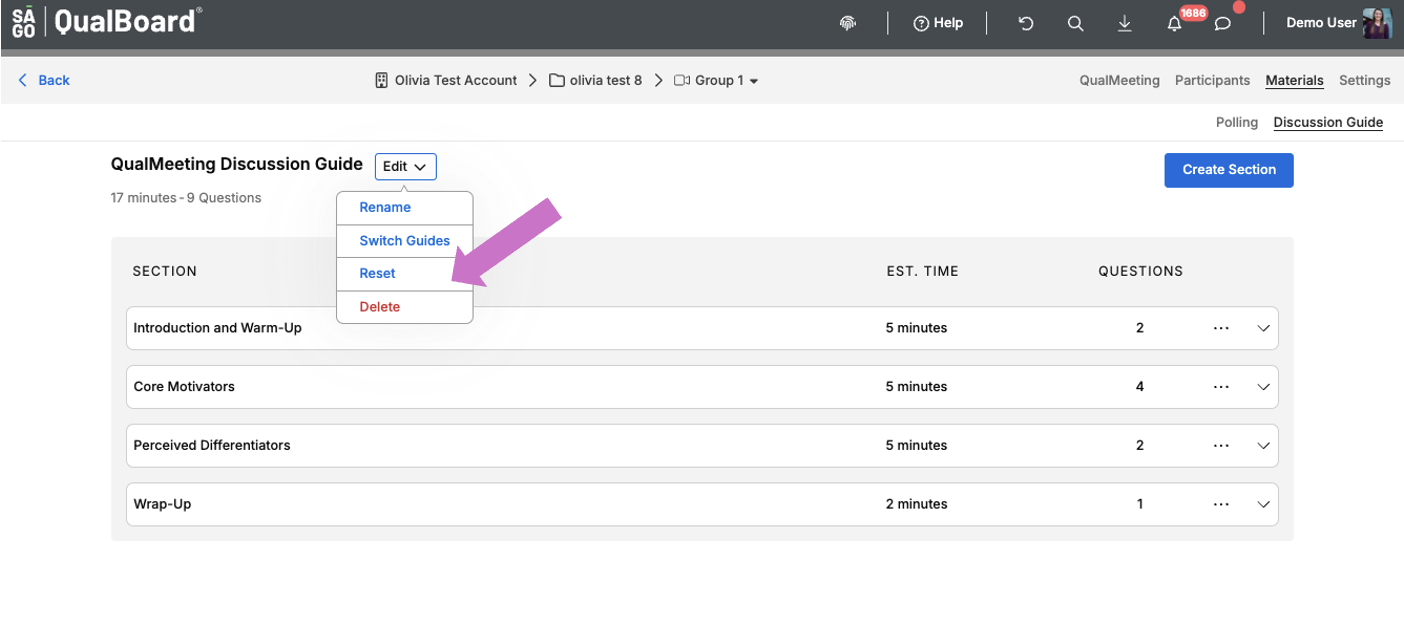Switch to the Settings tab
Image resolution: width=1404 pixels, height=628 pixels.
pyautogui.click(x=1364, y=80)
